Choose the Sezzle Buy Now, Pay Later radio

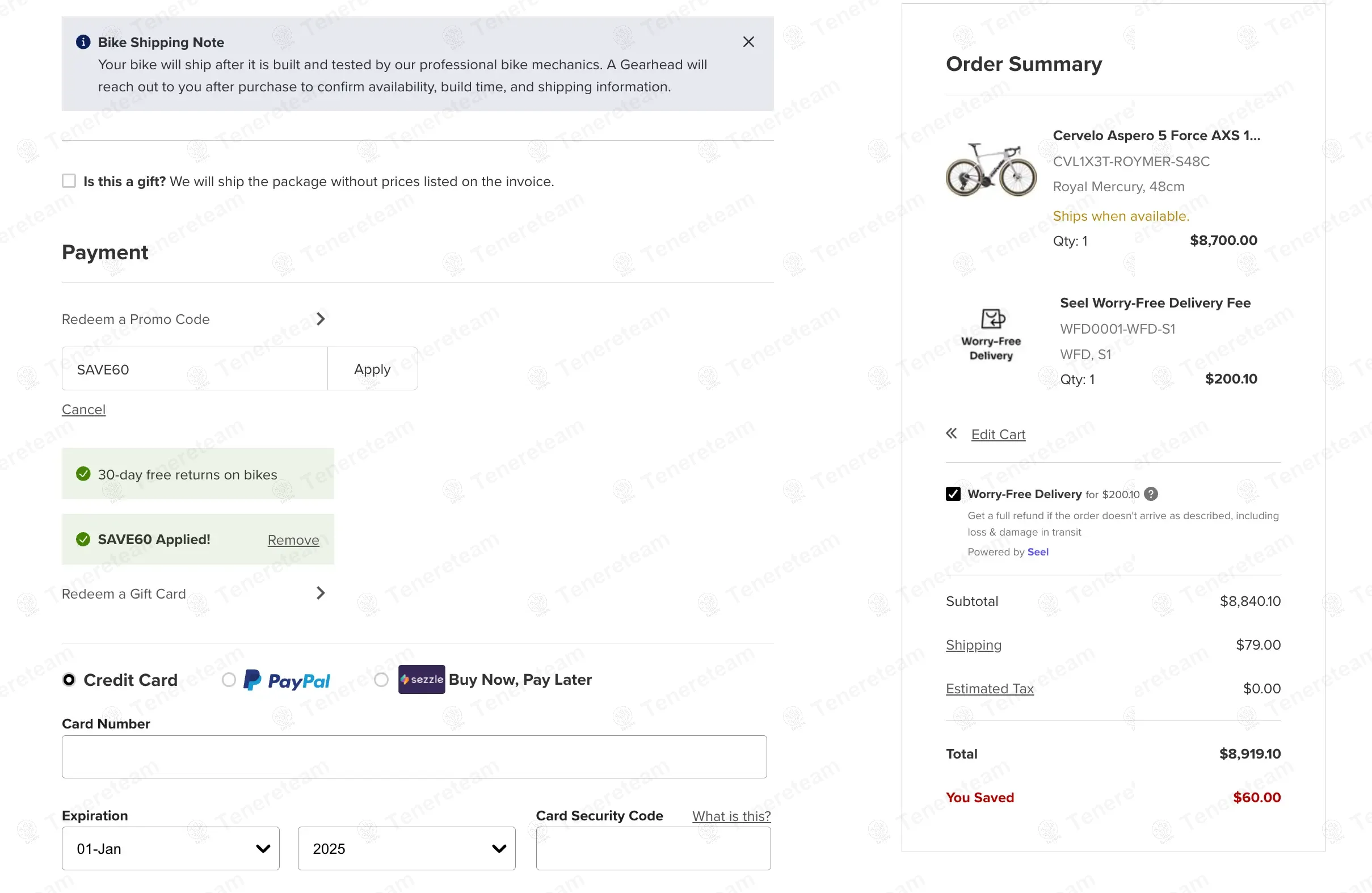click(x=381, y=680)
